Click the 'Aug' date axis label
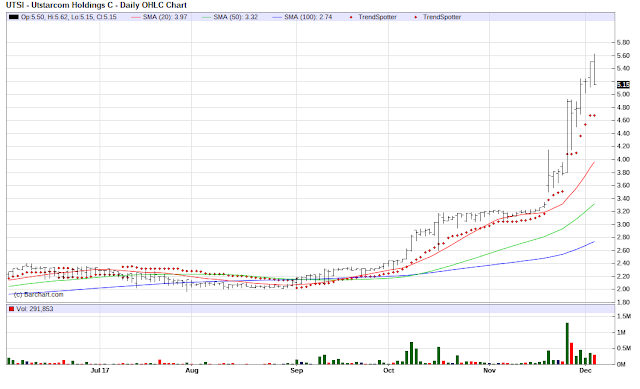 click(192, 370)
